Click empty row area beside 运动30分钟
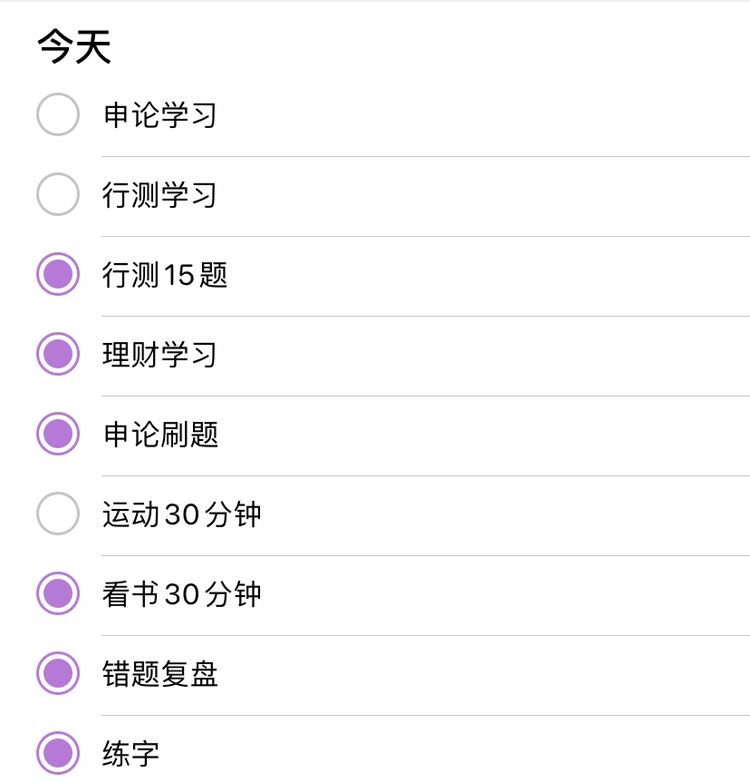The image size is (750, 782). (504, 514)
